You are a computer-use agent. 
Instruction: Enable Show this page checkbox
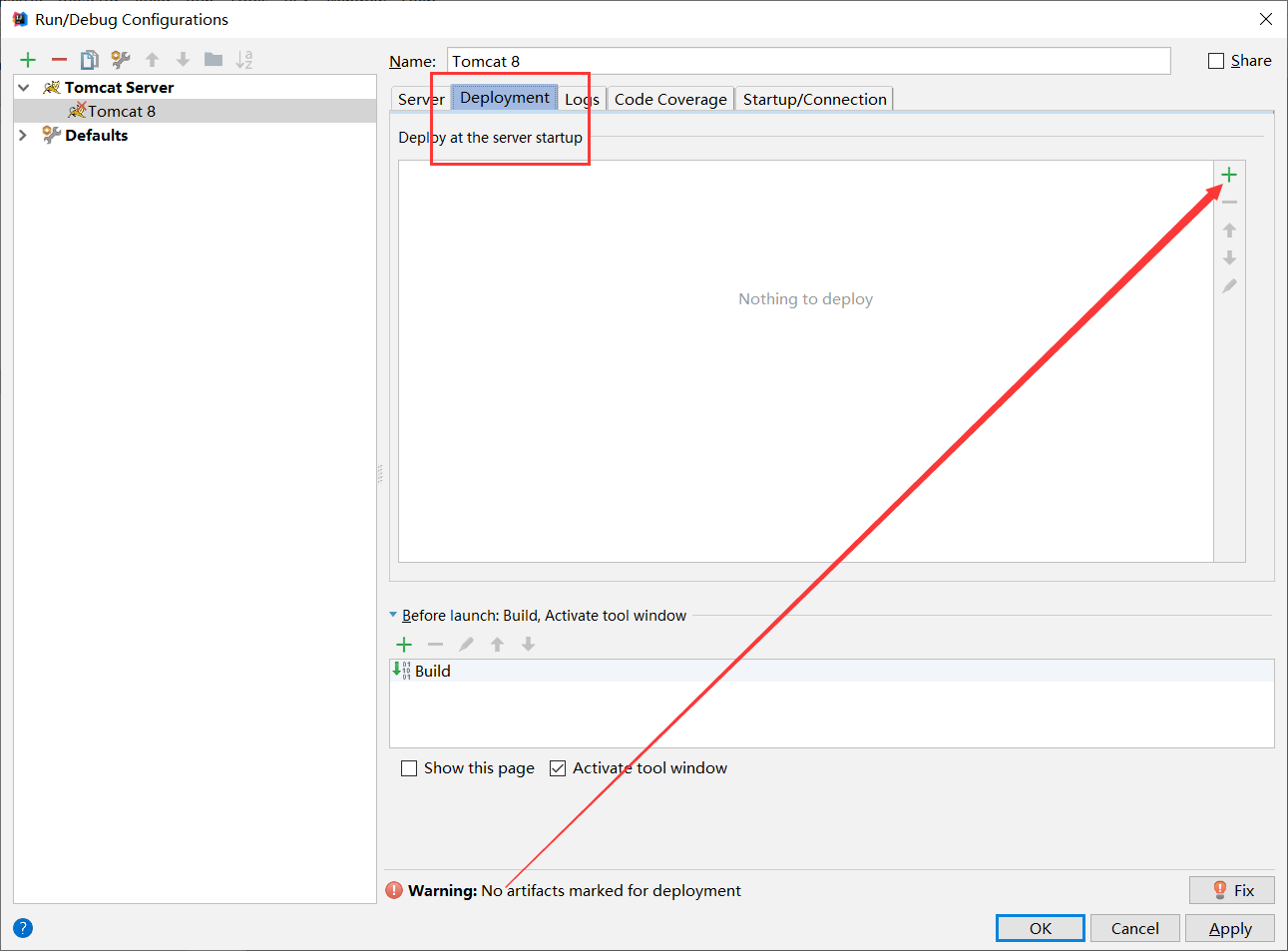tap(409, 768)
